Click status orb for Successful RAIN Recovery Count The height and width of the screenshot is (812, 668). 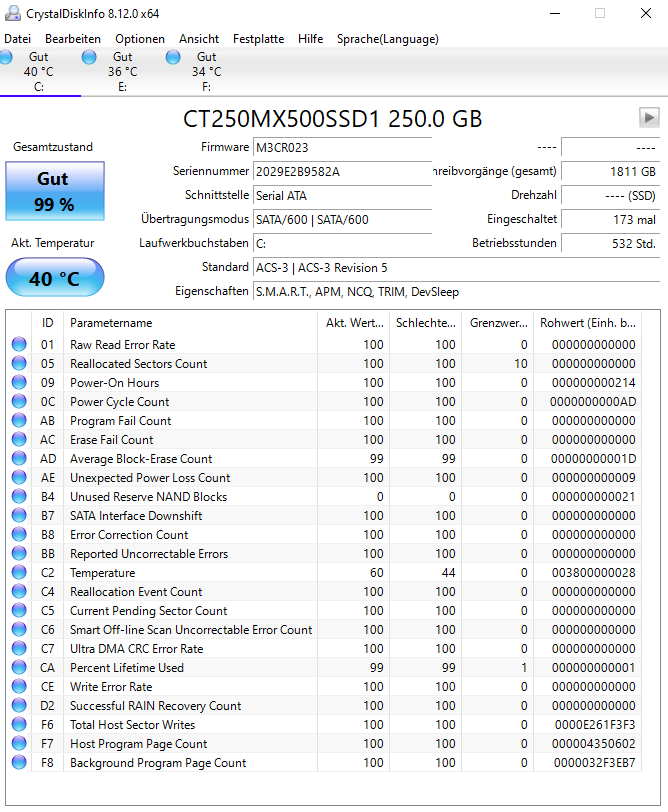(x=19, y=705)
